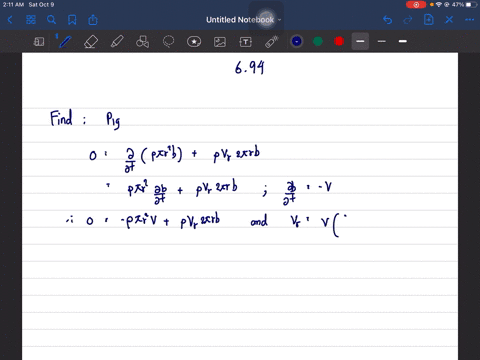Undo the last stroke
This screenshot has width=480, height=360.
(x=387, y=20)
